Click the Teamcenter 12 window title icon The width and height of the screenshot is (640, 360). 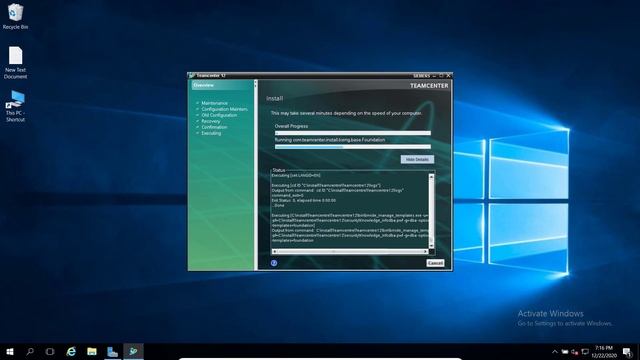(x=191, y=76)
